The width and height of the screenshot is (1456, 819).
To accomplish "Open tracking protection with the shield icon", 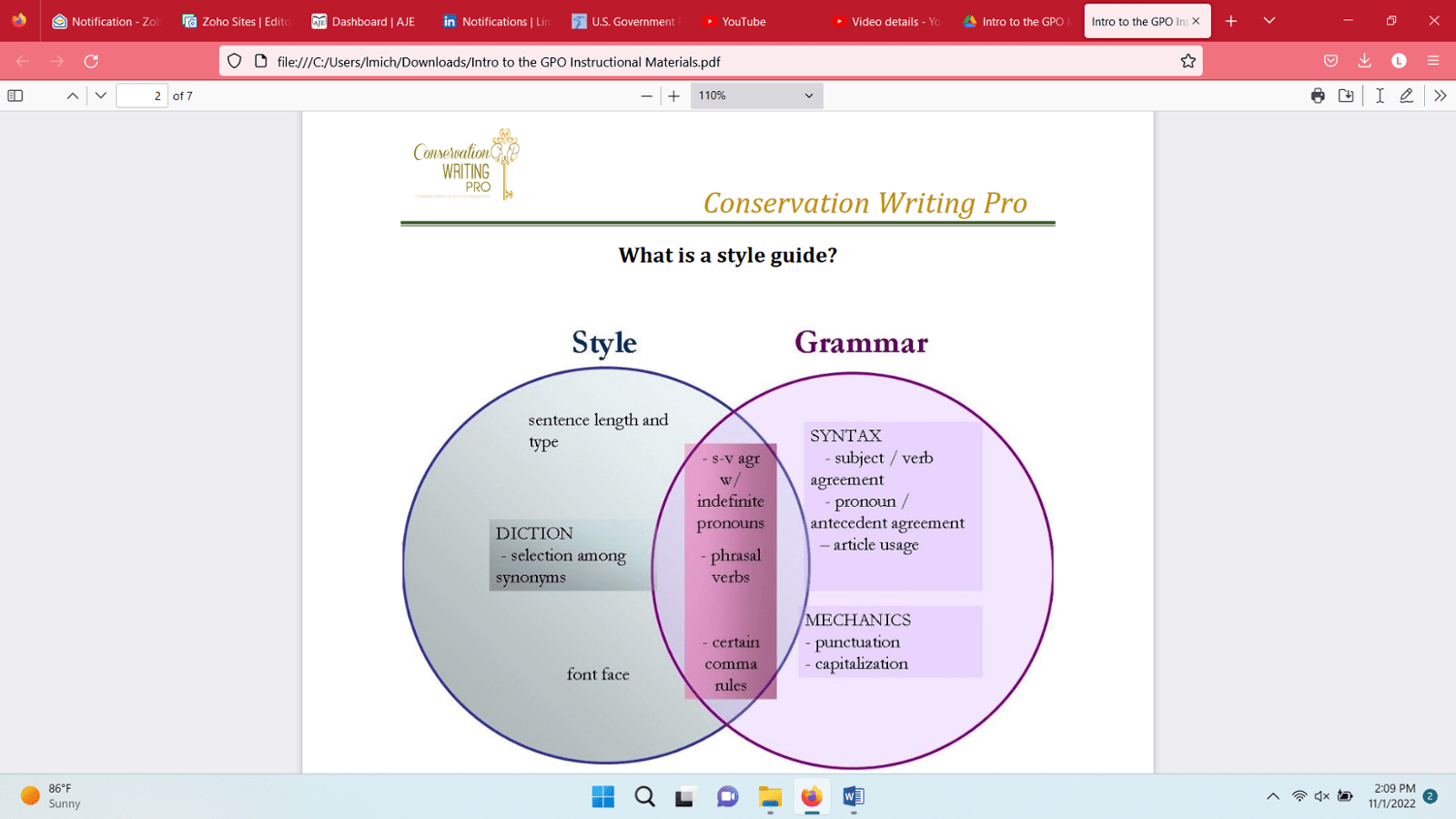I will pyautogui.click(x=234, y=61).
